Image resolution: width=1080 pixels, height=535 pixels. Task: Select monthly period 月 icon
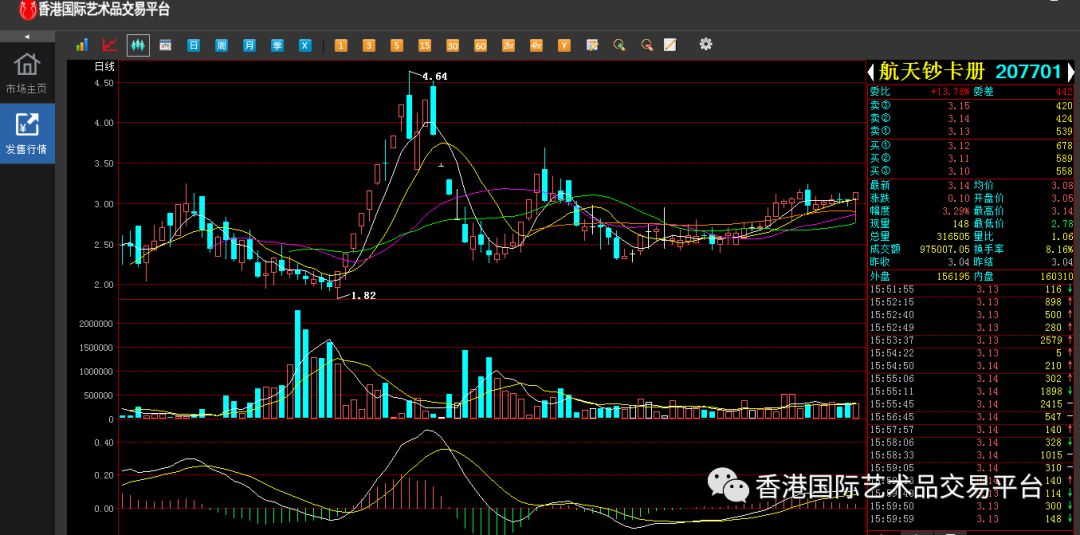[x=249, y=45]
